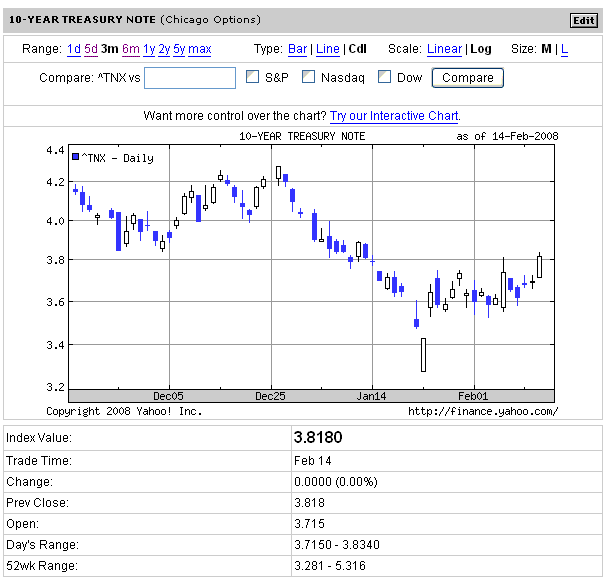Switch chart type to Line

tap(327, 49)
